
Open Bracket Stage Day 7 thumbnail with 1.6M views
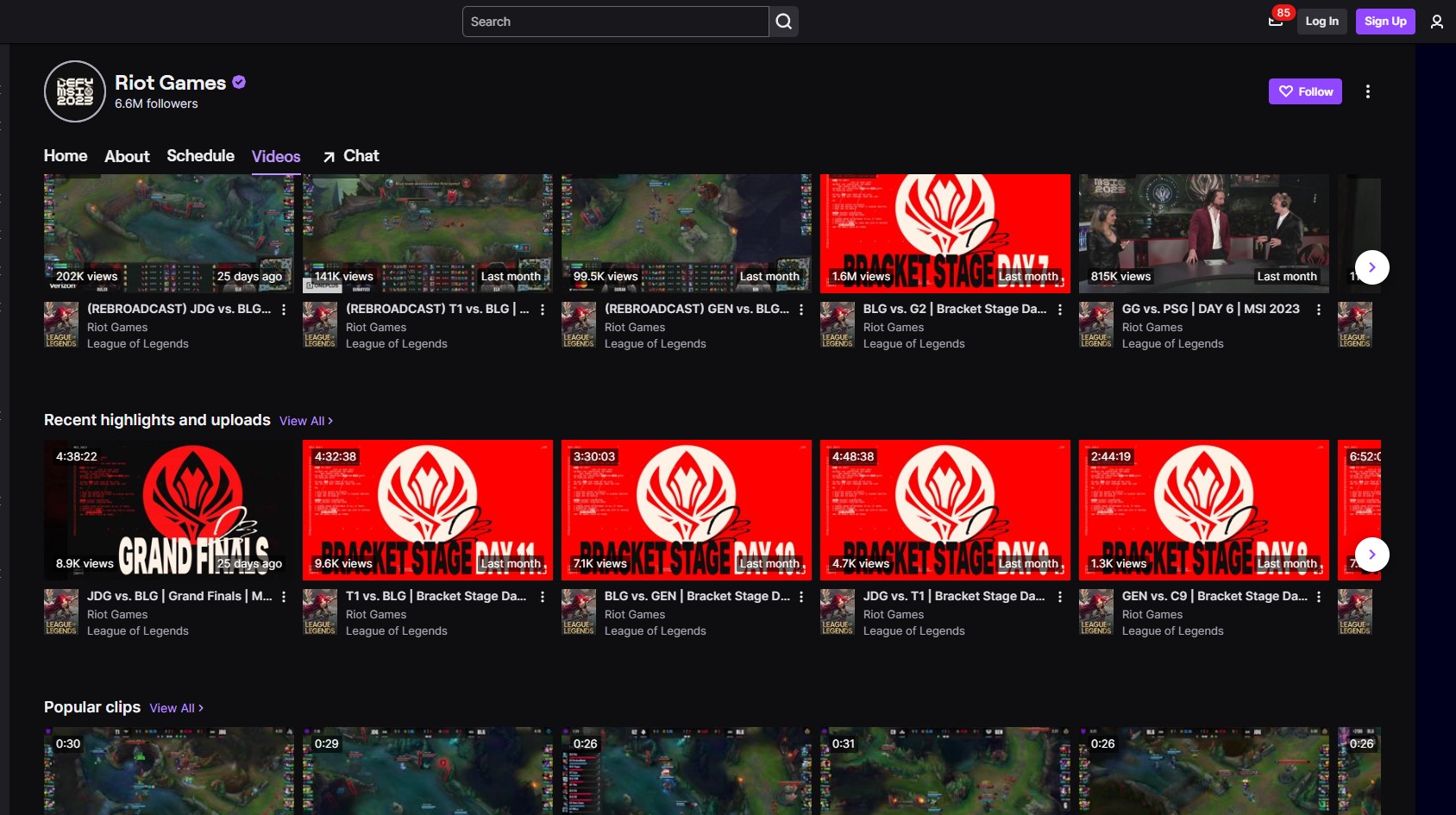945,234
